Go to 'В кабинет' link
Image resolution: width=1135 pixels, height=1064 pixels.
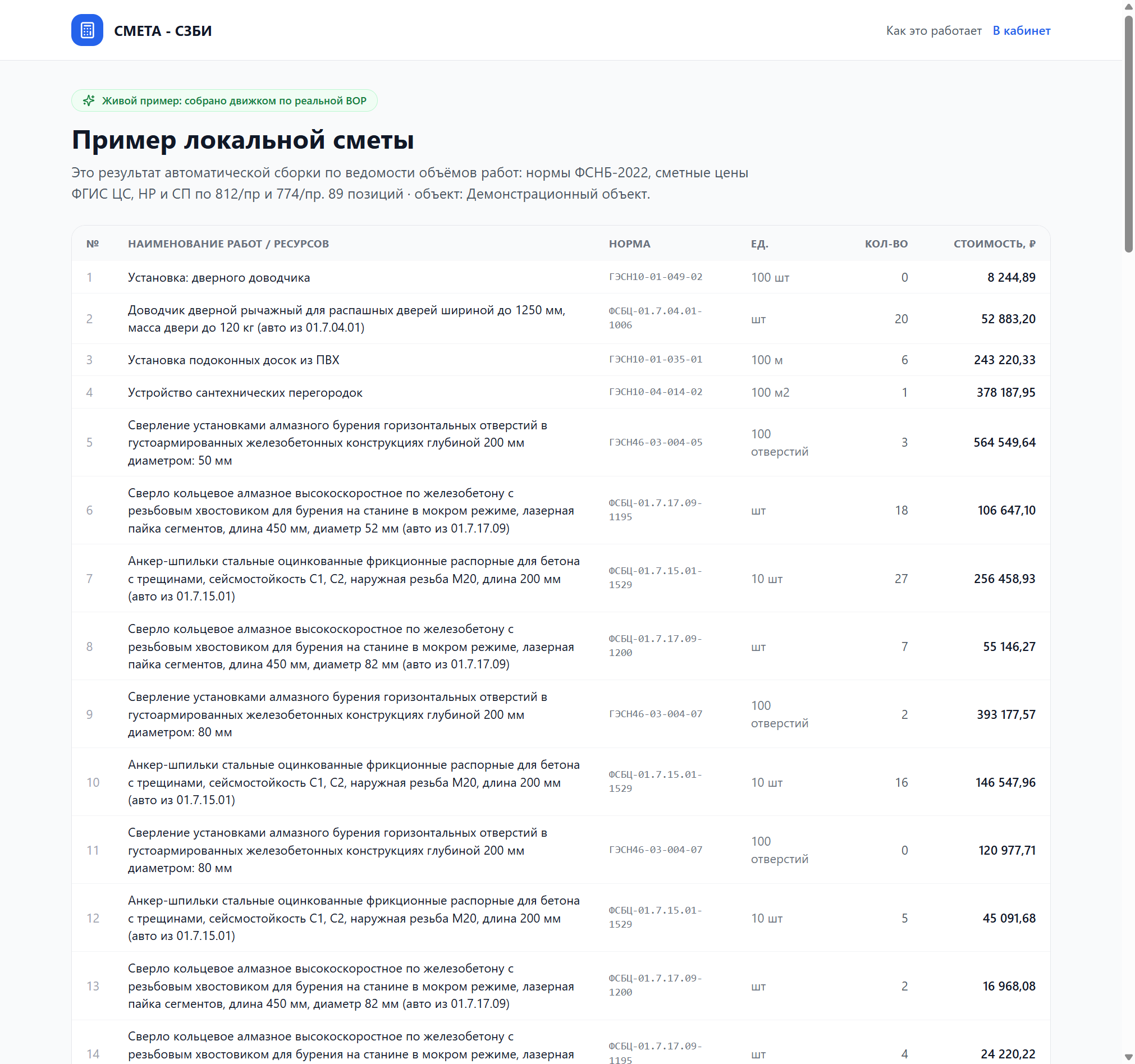click(1022, 31)
